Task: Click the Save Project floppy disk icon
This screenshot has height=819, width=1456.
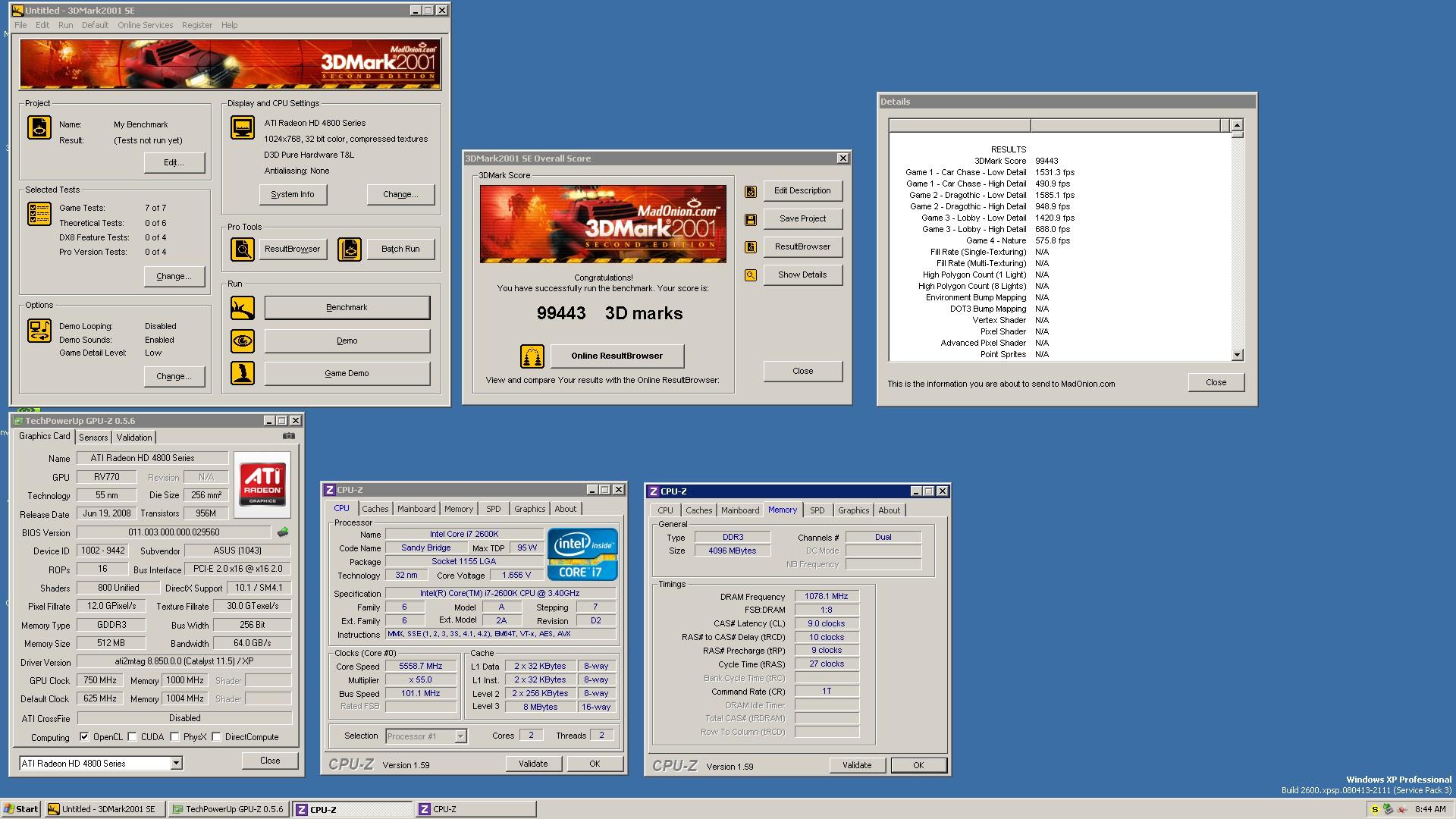Action: [x=751, y=220]
